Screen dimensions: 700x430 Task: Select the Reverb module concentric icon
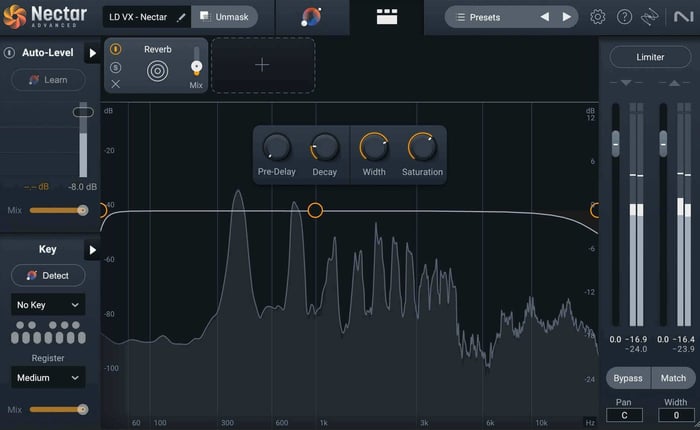158,71
